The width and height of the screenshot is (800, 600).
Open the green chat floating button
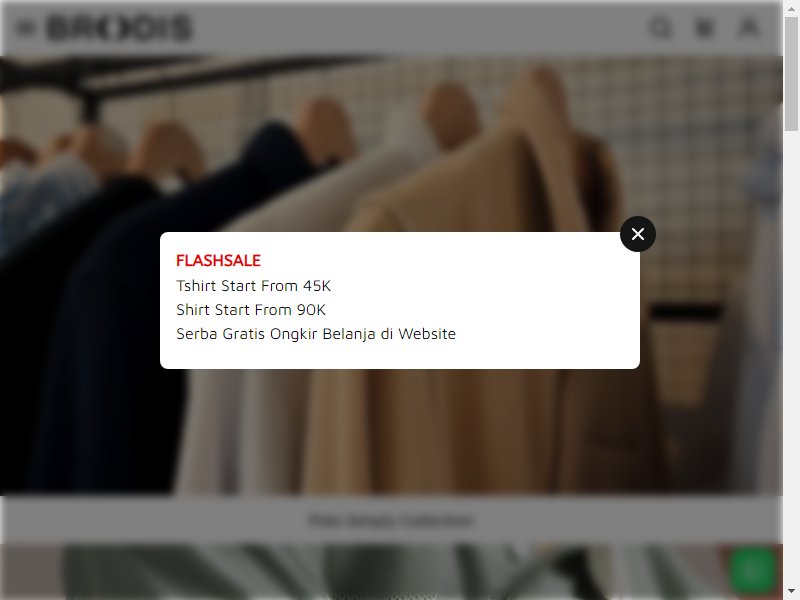click(752, 570)
